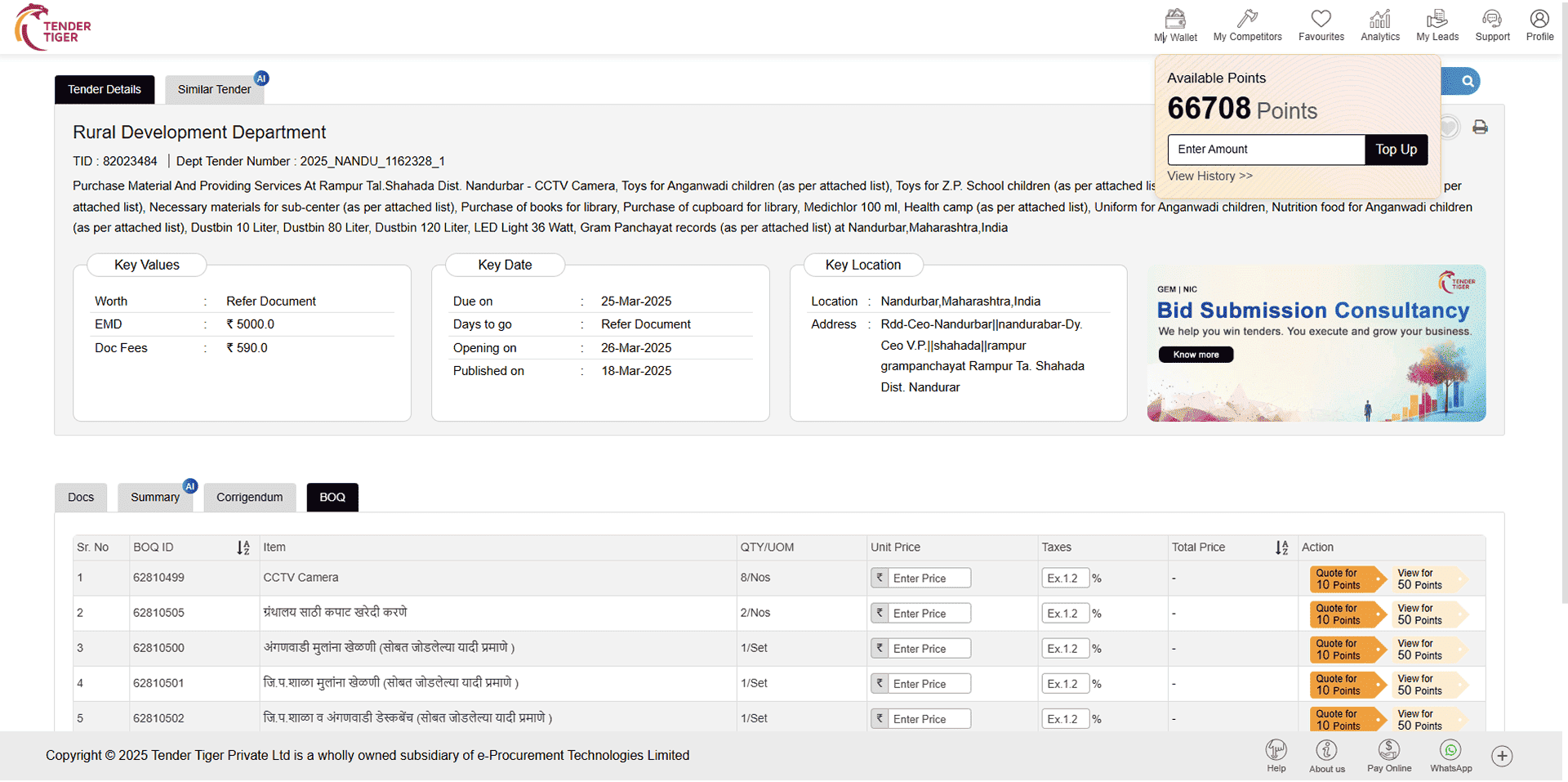The width and height of the screenshot is (1568, 782).
Task: View the Similar Tender tab
Action: point(213,89)
